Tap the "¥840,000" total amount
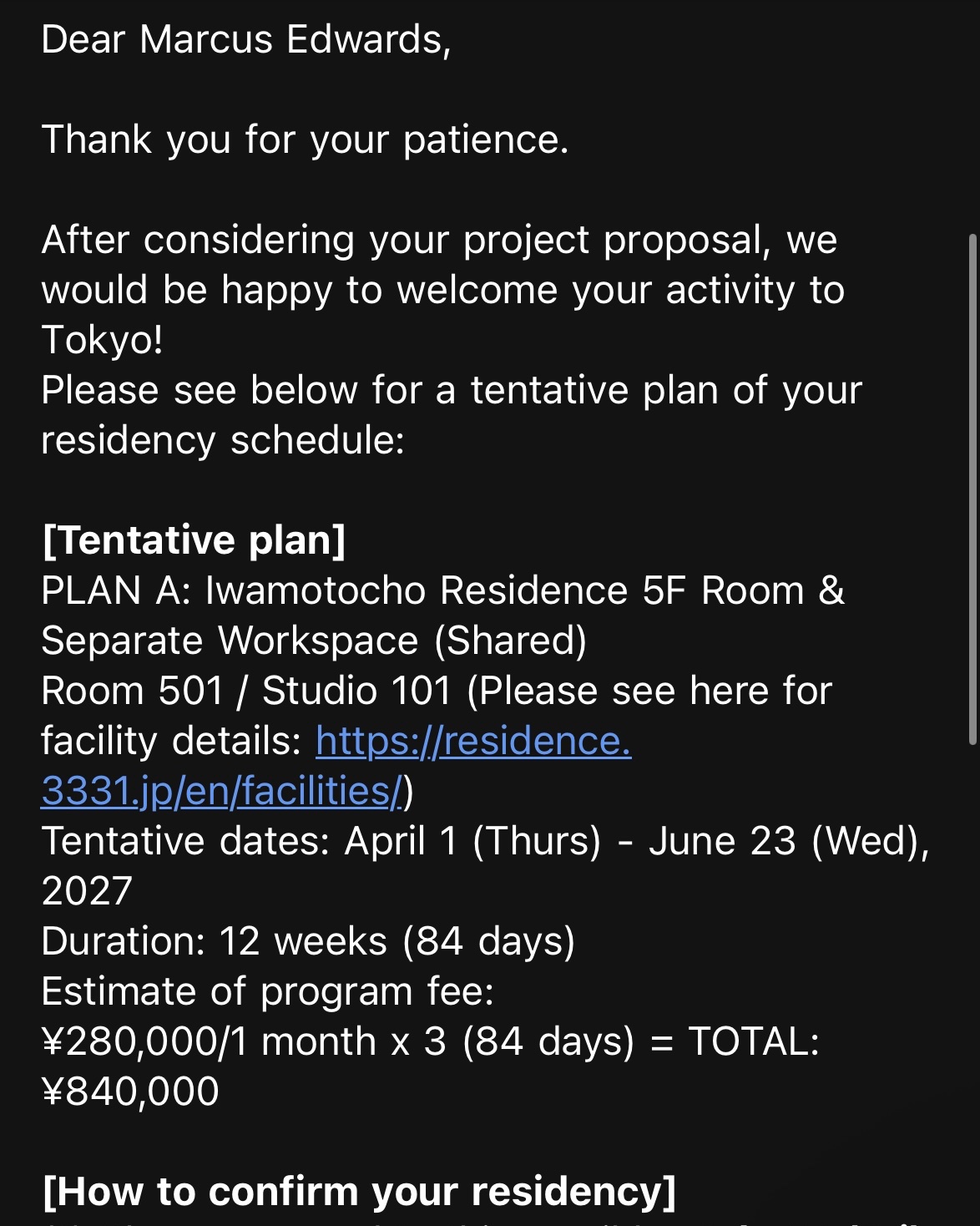Screen dimensions: 980x1226 tap(130, 1092)
